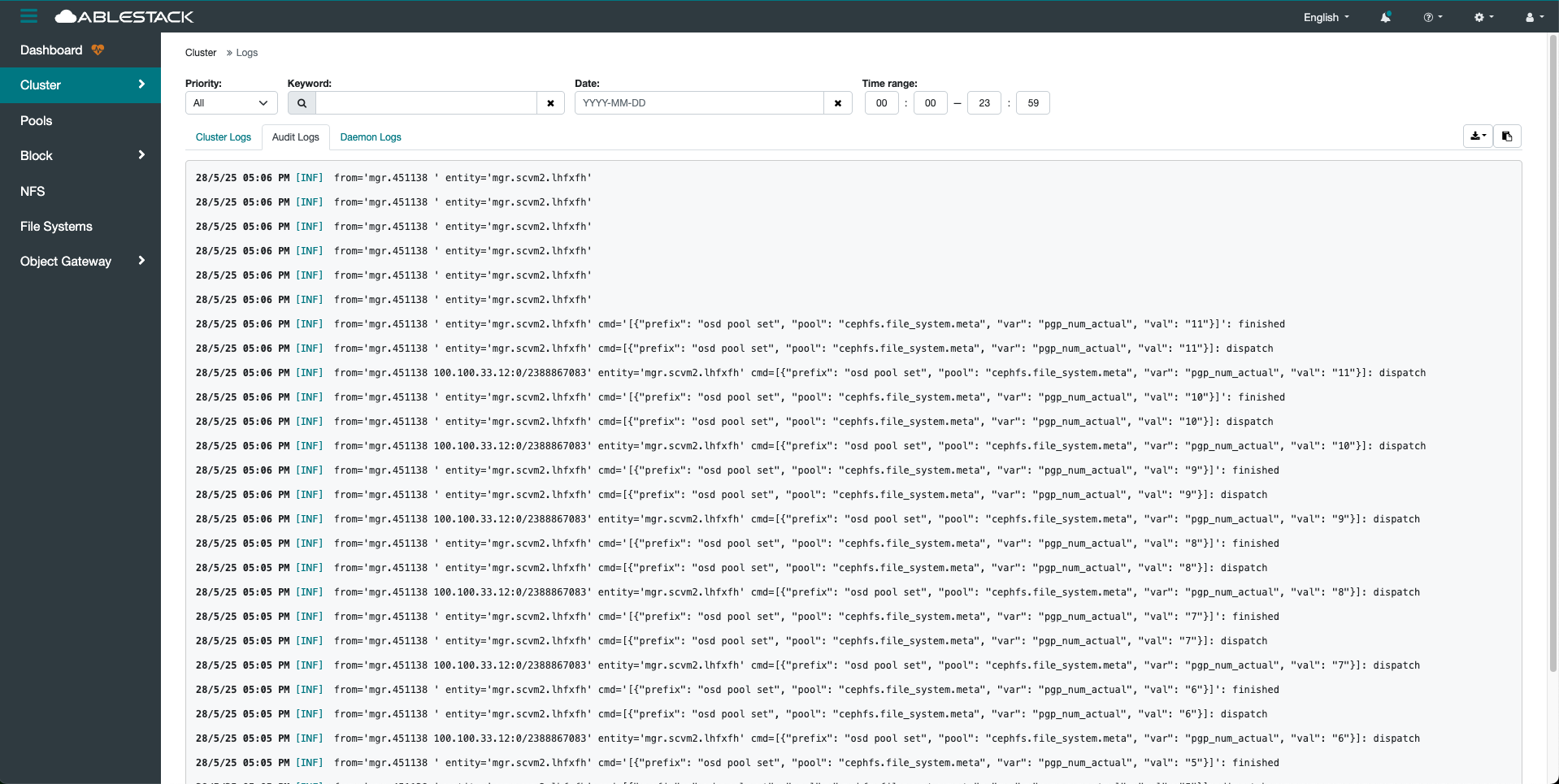Screen dimensions: 1559x784
Task: Click the Date input field
Action: (699, 103)
